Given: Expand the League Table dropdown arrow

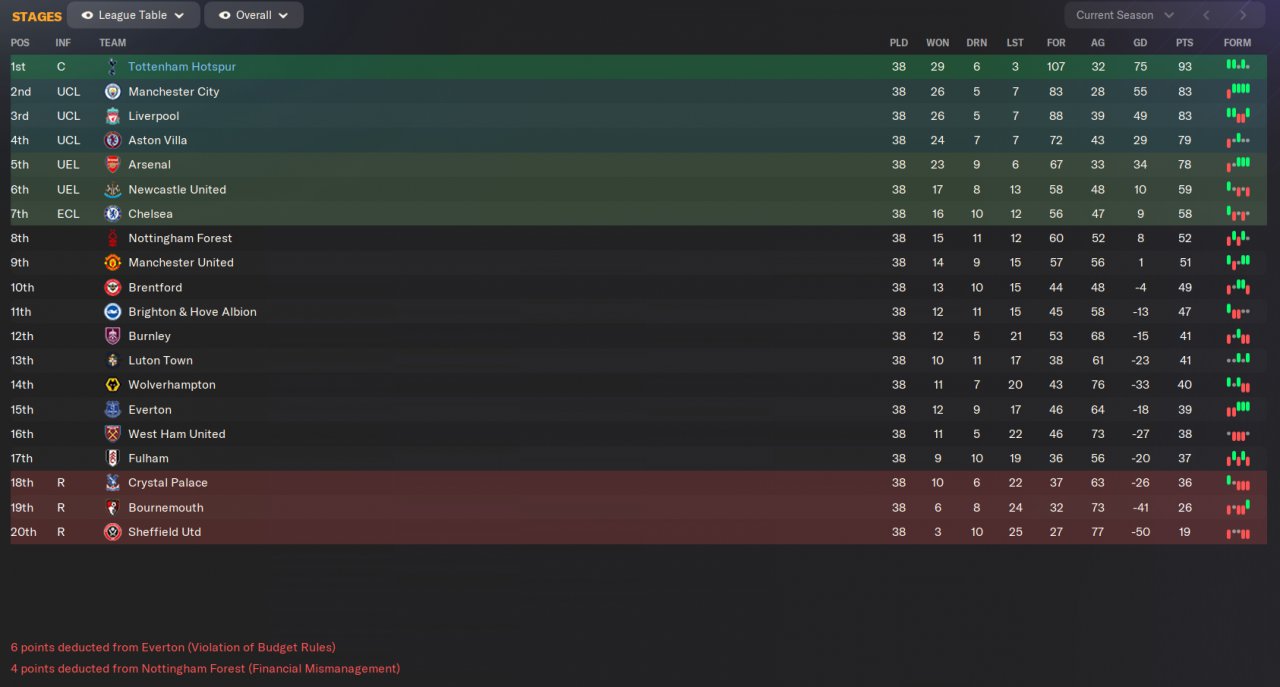Looking at the screenshot, I should [x=179, y=16].
